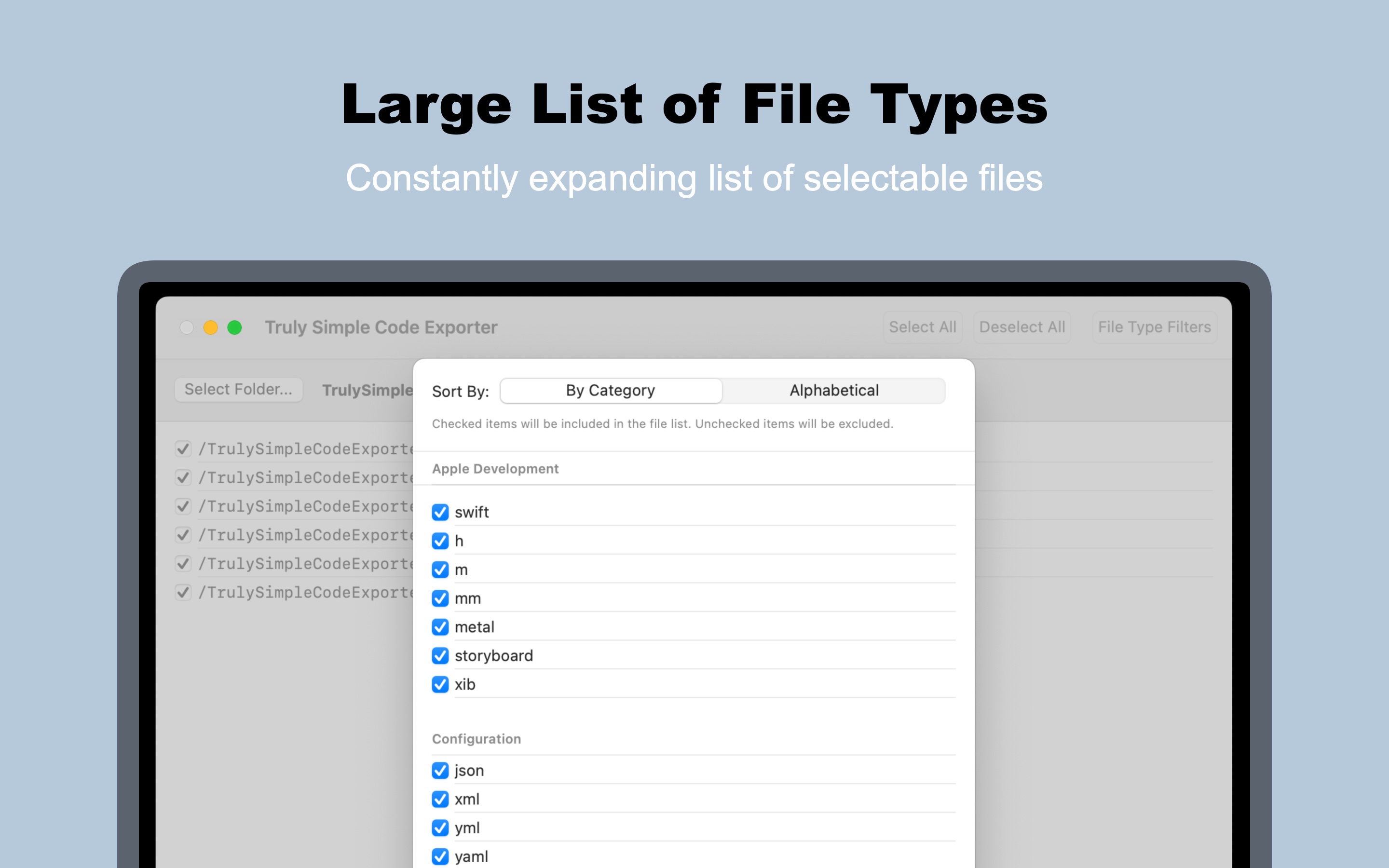Viewport: 1389px width, 868px height.
Task: Uncheck the first TrulySimpleCodeExporter file row
Action: (x=183, y=448)
